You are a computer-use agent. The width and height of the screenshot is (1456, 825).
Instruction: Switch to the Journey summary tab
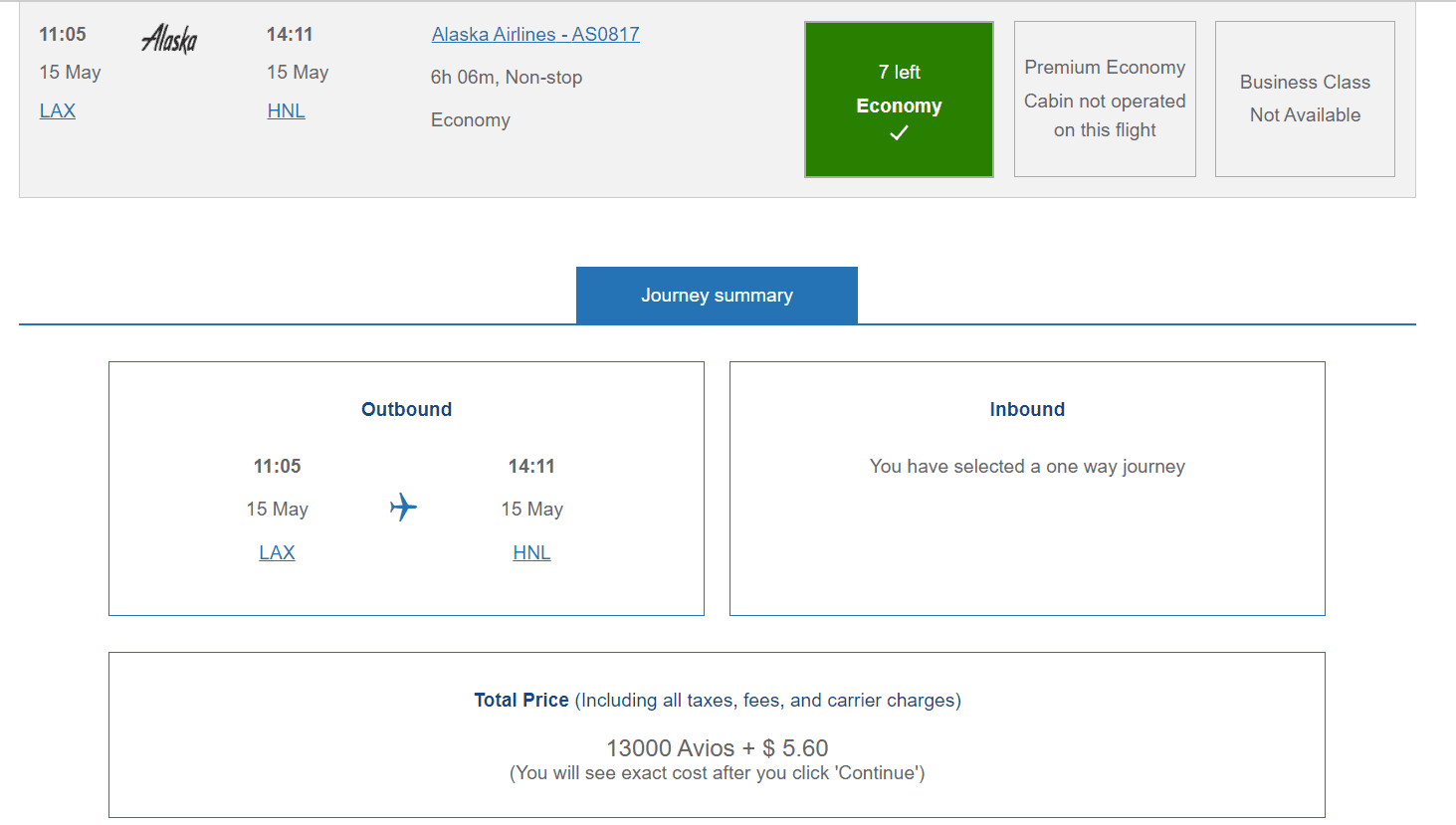(716, 295)
